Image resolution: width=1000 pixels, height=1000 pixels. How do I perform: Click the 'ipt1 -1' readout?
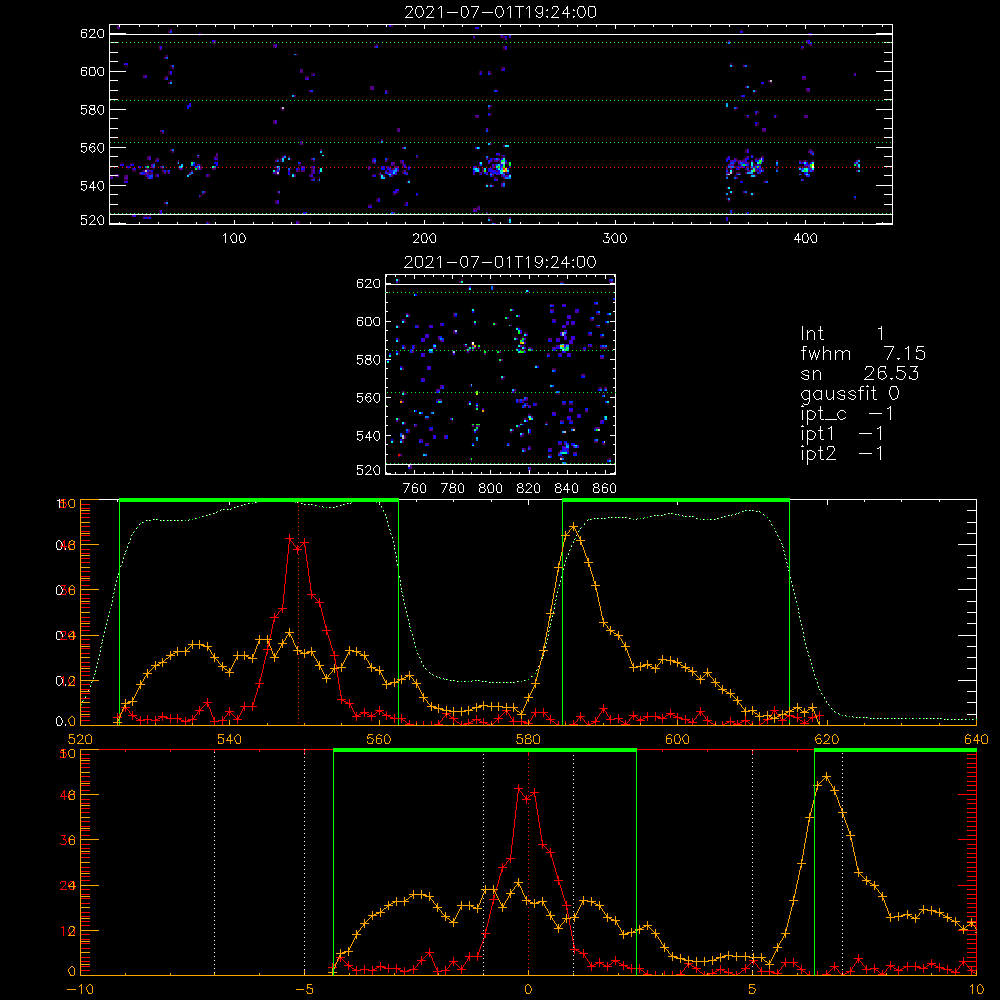pyautogui.click(x=842, y=434)
